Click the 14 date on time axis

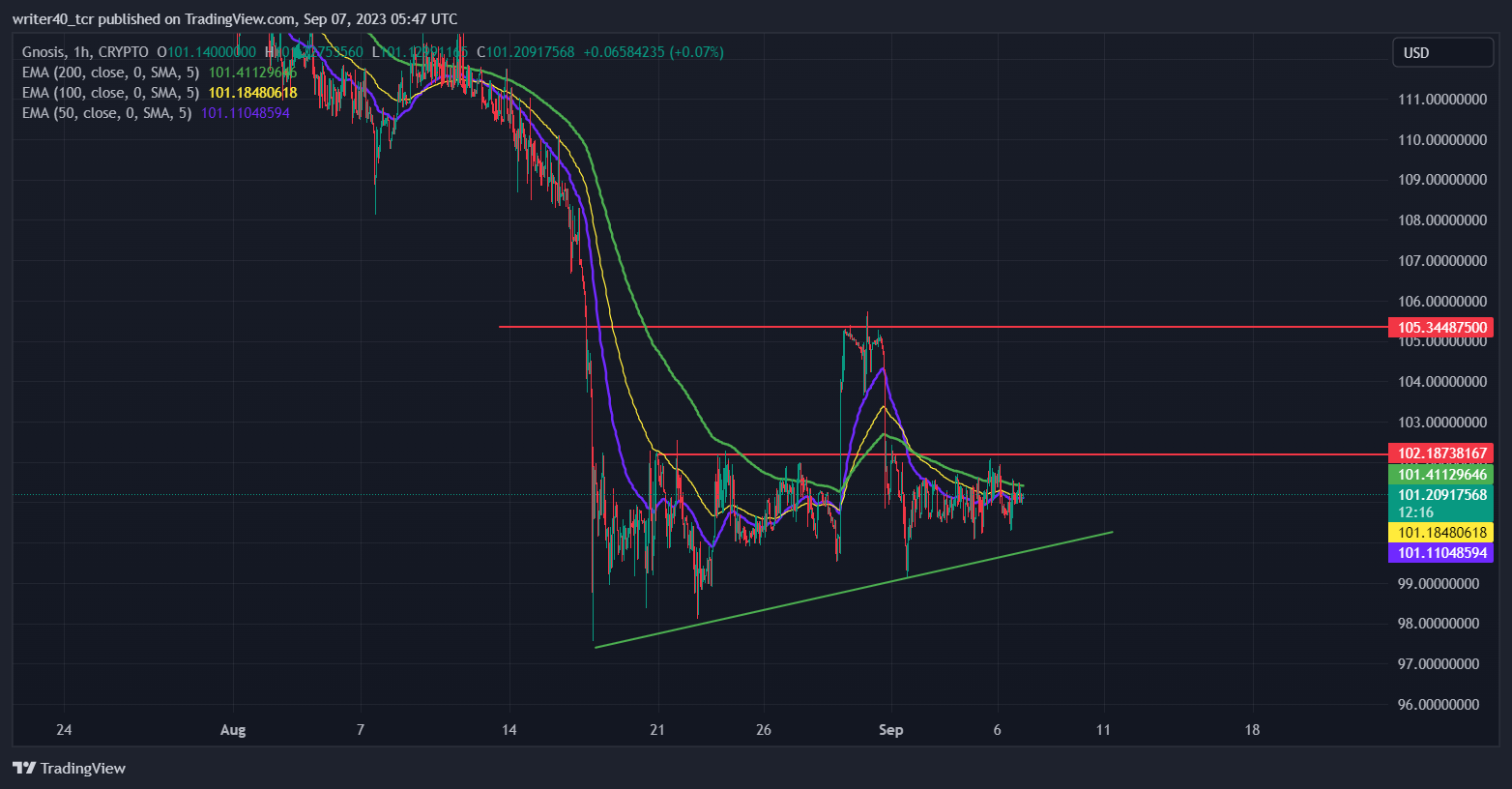(x=509, y=730)
